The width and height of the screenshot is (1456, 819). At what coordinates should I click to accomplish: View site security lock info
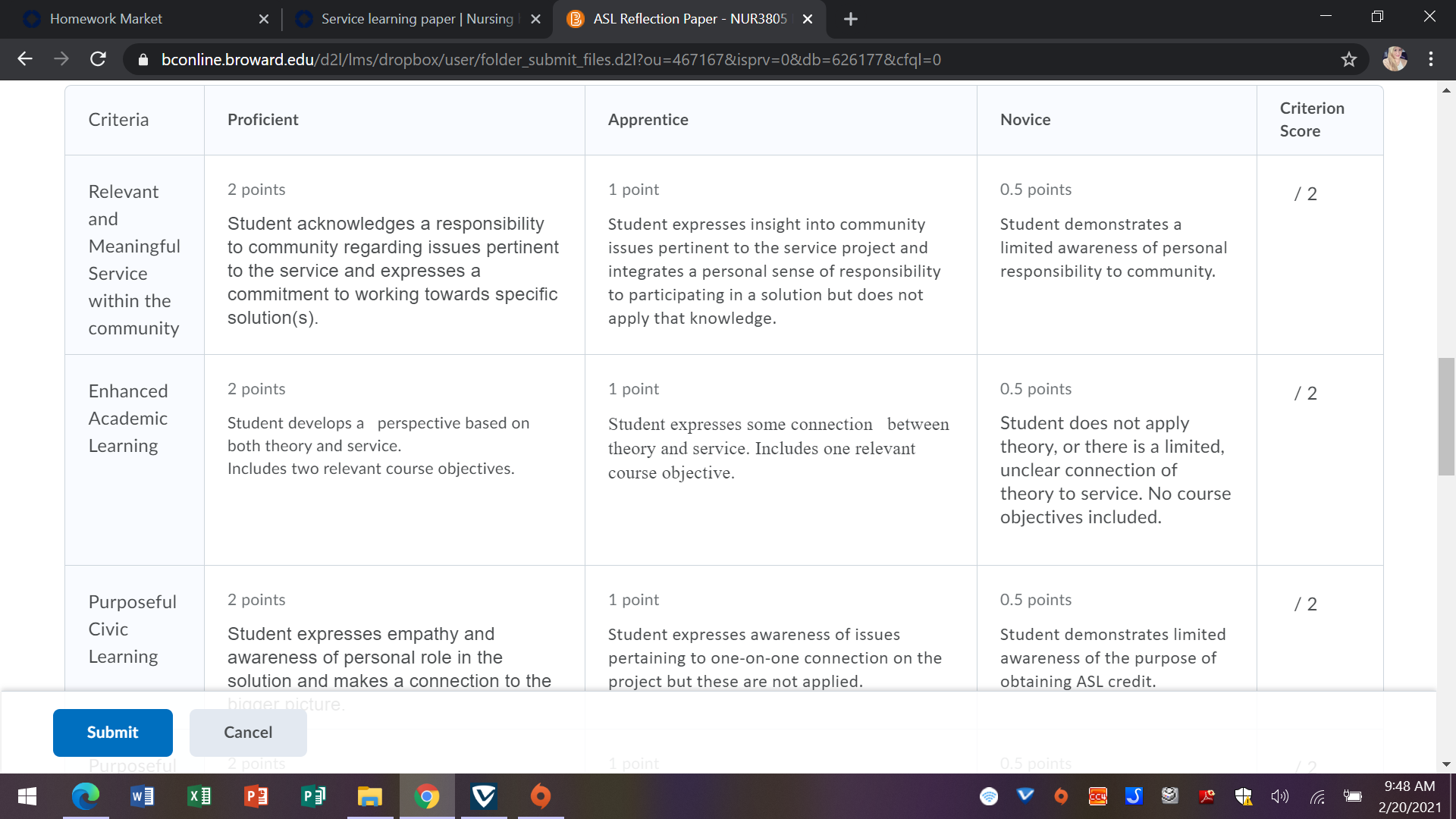(143, 59)
